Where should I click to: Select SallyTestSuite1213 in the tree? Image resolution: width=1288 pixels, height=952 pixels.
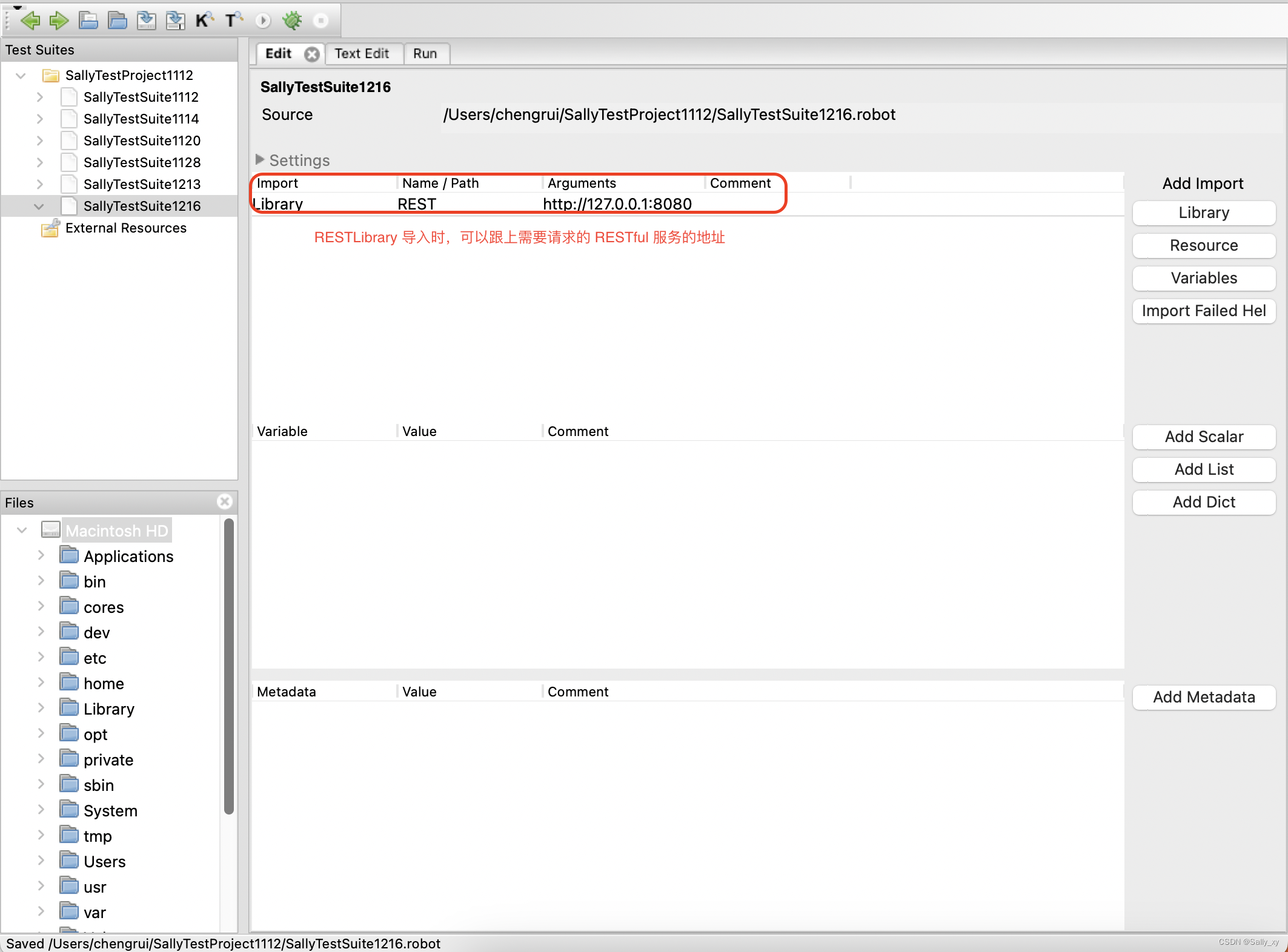point(142,184)
